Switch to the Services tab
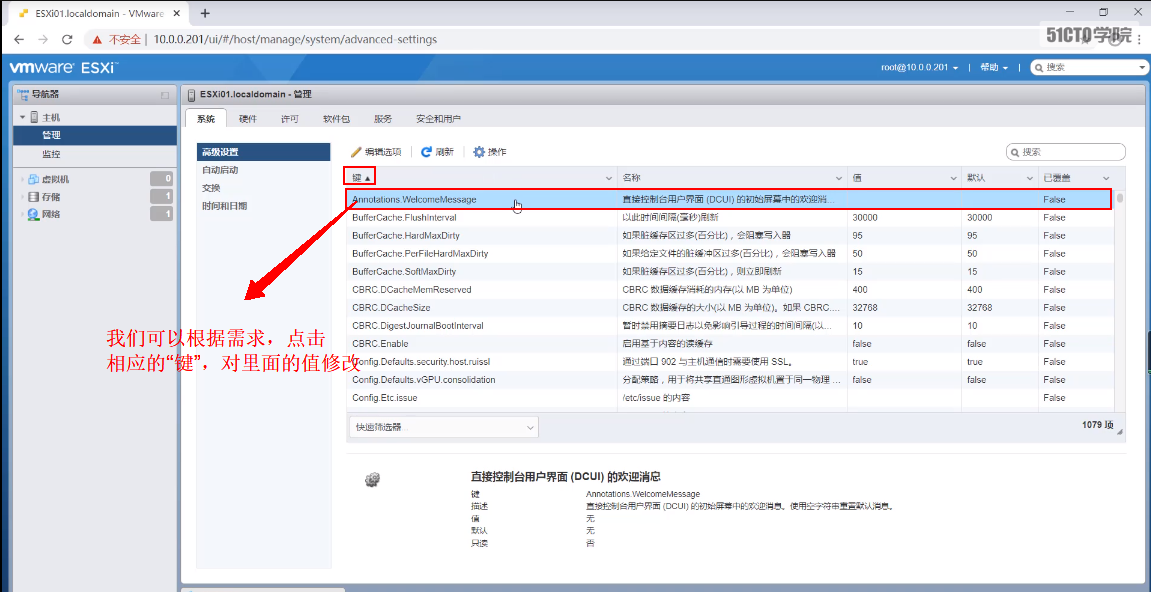 382,119
